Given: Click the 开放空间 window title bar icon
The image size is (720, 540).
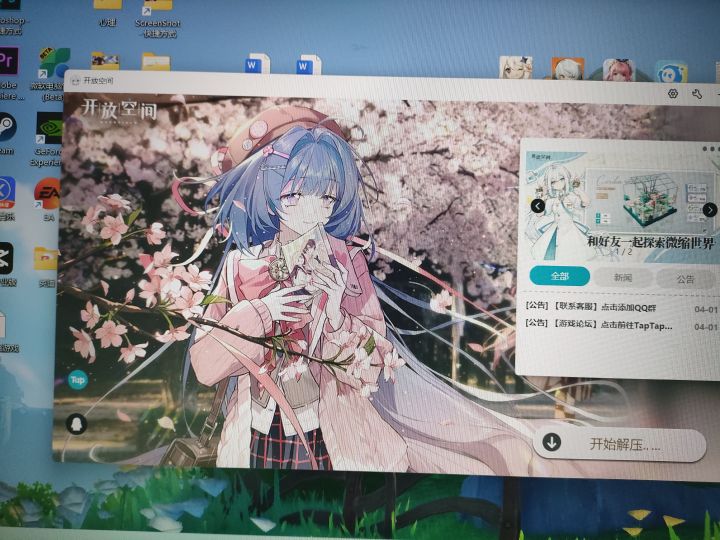Looking at the screenshot, I should (x=76, y=81).
